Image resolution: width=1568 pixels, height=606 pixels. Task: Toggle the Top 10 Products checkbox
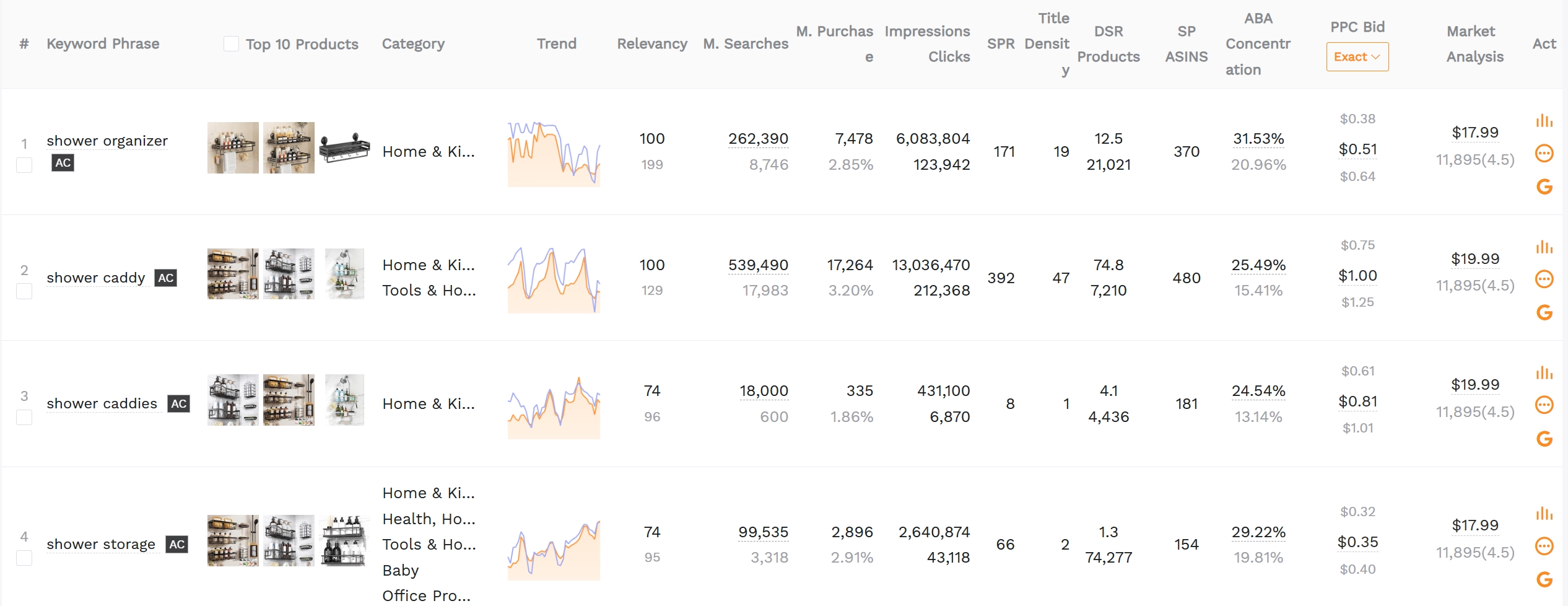point(231,44)
